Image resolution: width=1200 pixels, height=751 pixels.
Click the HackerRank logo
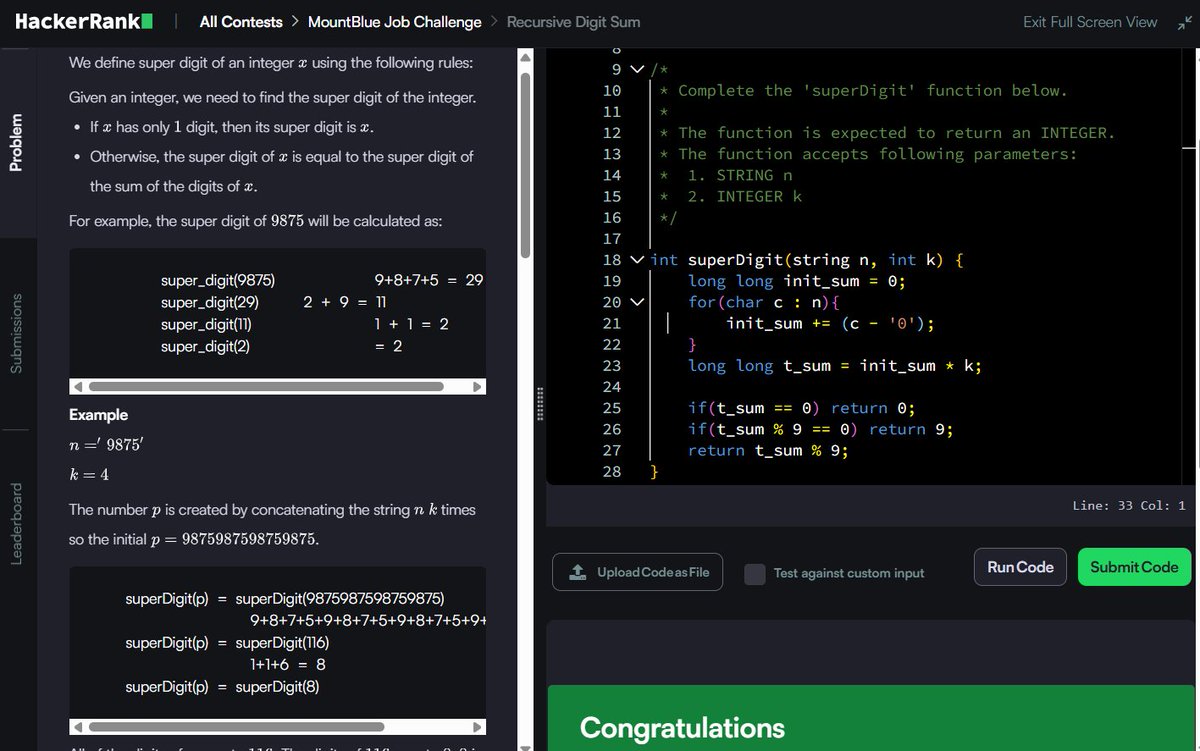tap(84, 21)
